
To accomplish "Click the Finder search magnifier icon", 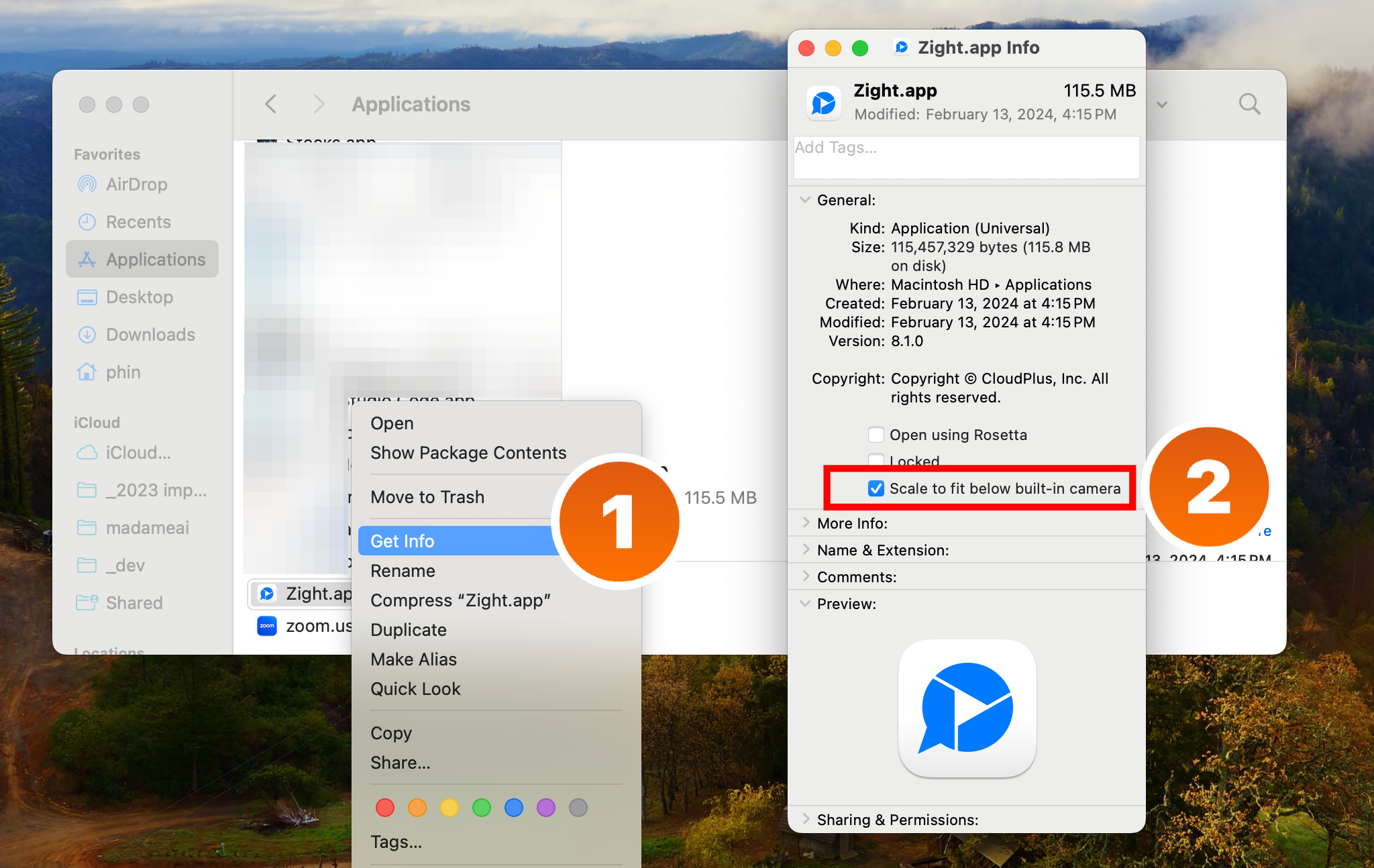I will (x=1249, y=104).
